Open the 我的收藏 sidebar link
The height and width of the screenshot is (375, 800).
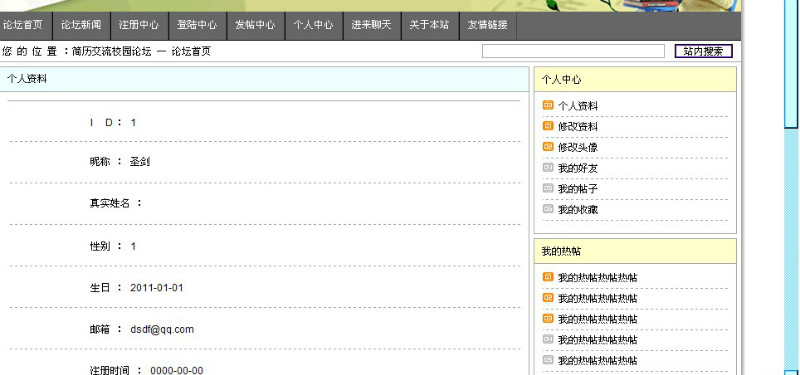[x=578, y=209]
